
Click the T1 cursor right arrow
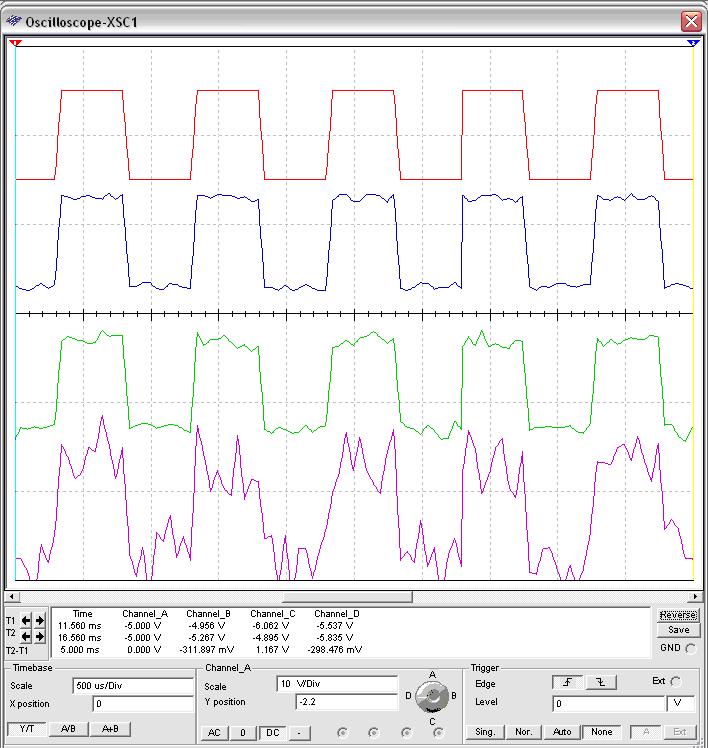click(40, 620)
